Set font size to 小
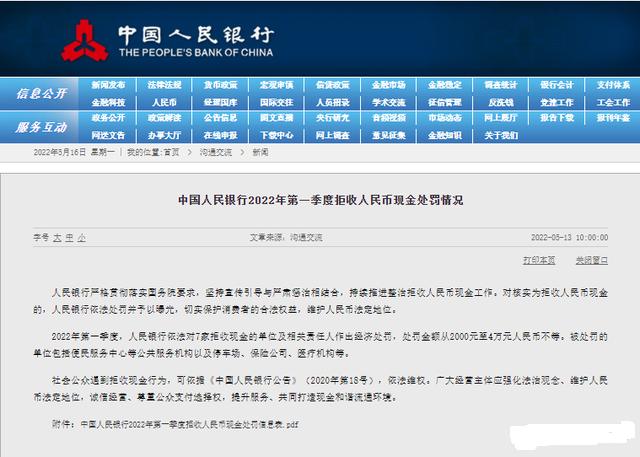 point(82,237)
